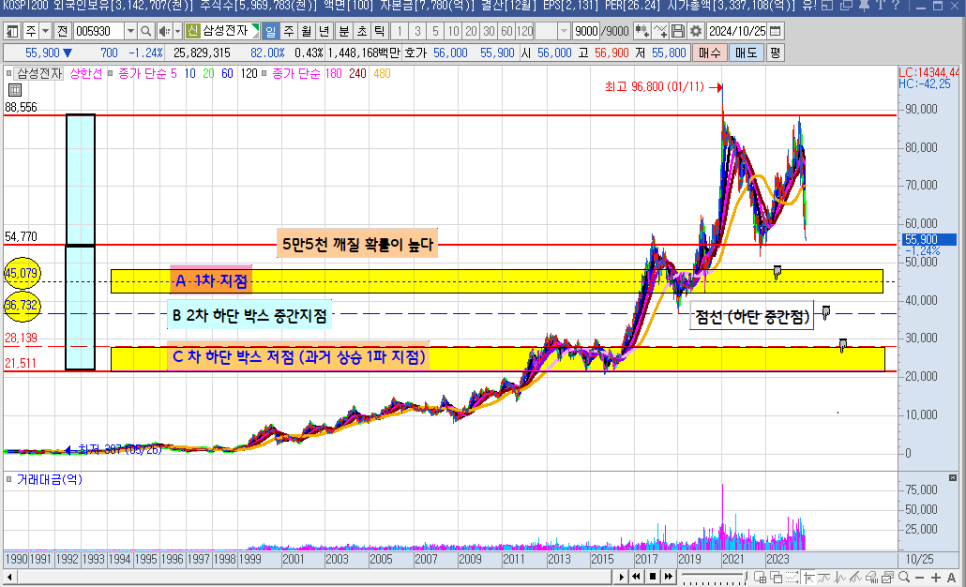Click the date field 2024/10/25

[x=737, y=31]
